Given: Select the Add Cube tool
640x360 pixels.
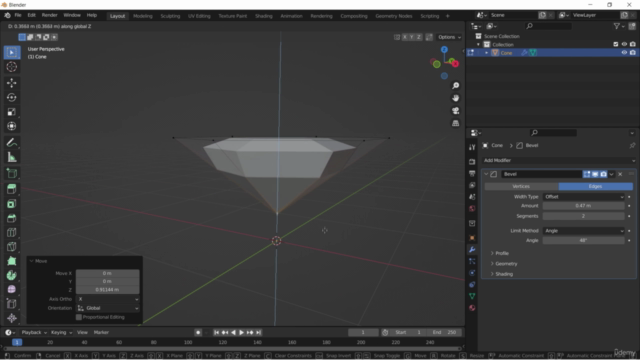Looking at the screenshot, I should 11,173.
